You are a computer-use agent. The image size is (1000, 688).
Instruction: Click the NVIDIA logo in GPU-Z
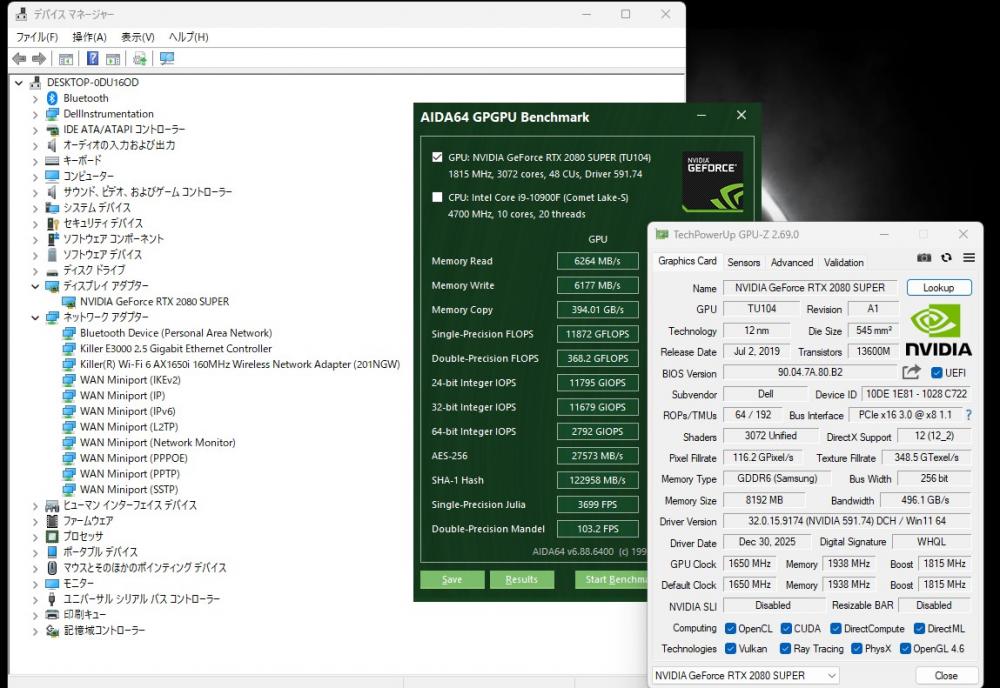[938, 330]
